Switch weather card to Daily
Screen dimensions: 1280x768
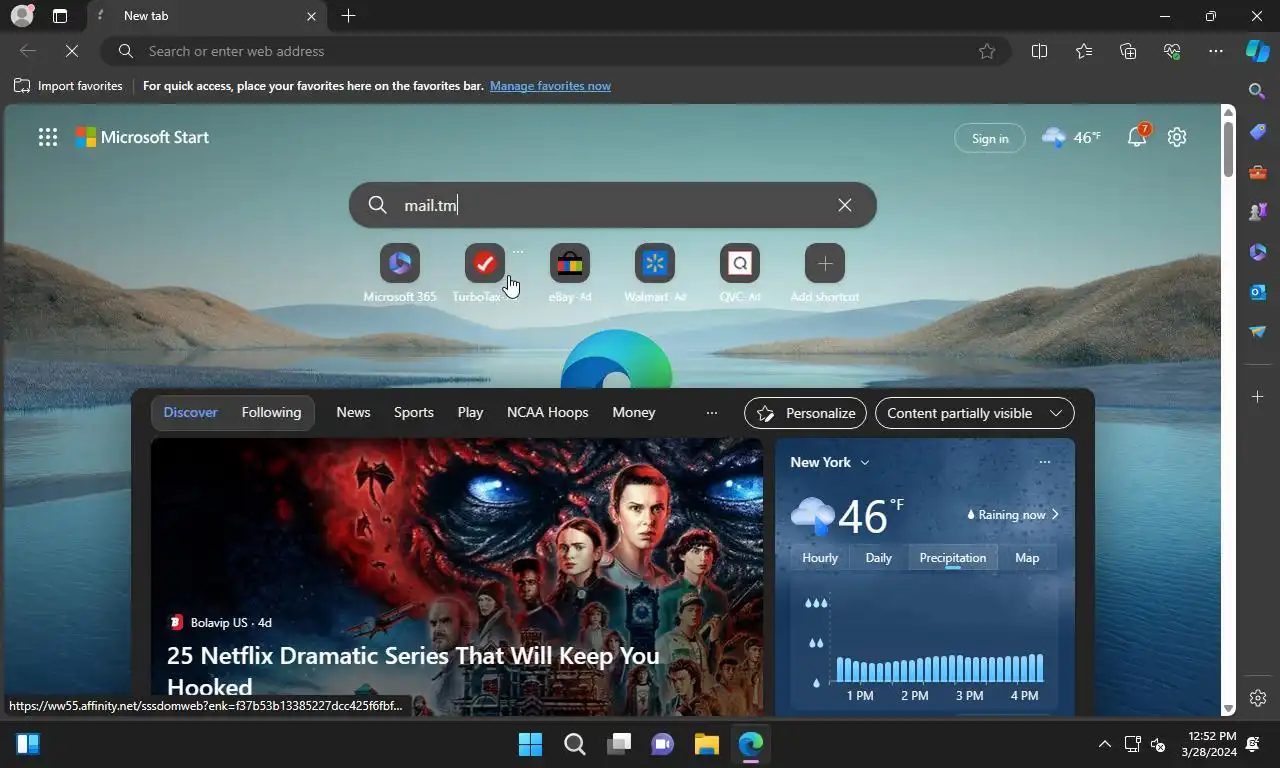pos(878,558)
